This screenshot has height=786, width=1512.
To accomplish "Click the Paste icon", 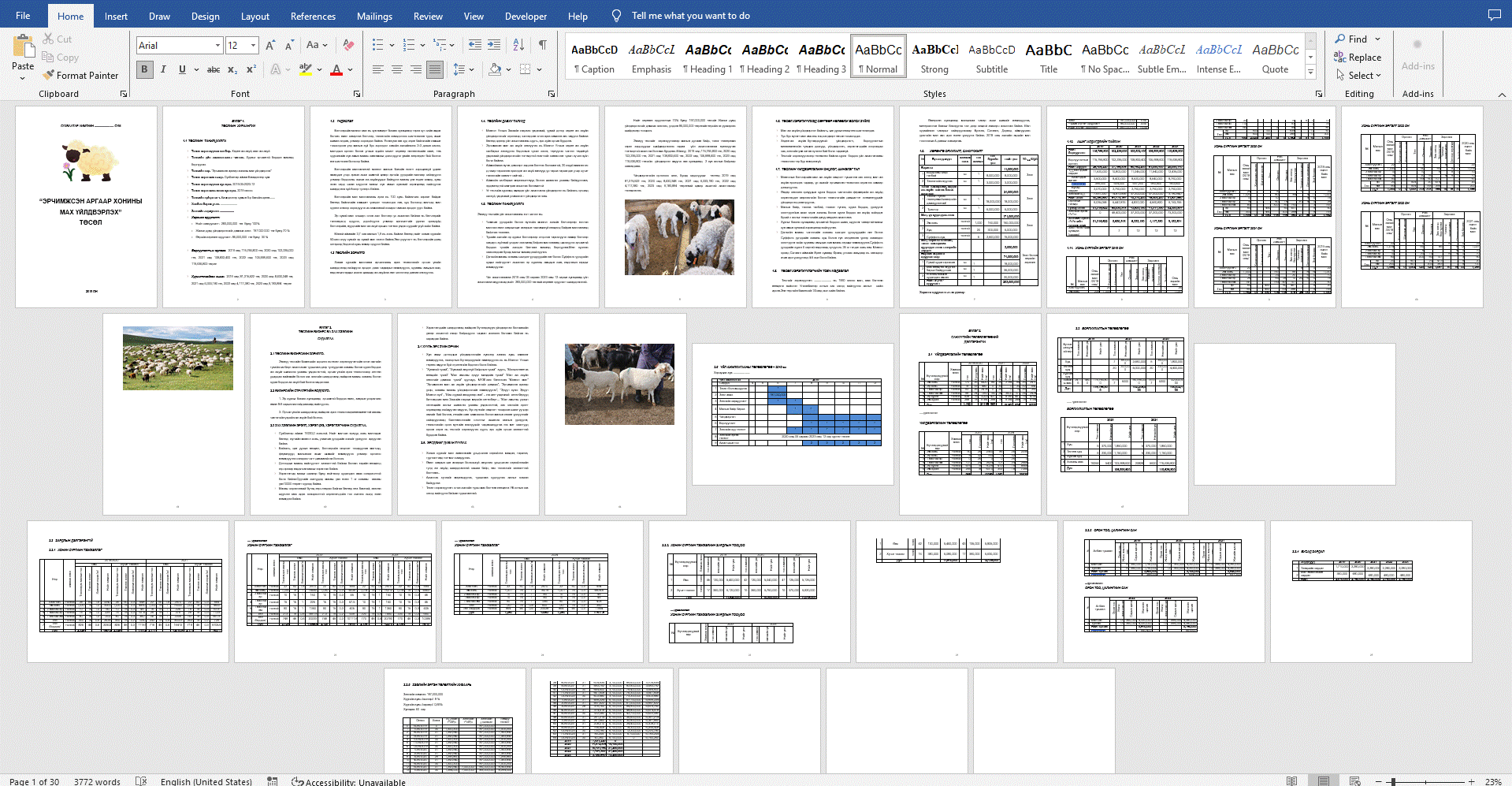I will pos(23,47).
